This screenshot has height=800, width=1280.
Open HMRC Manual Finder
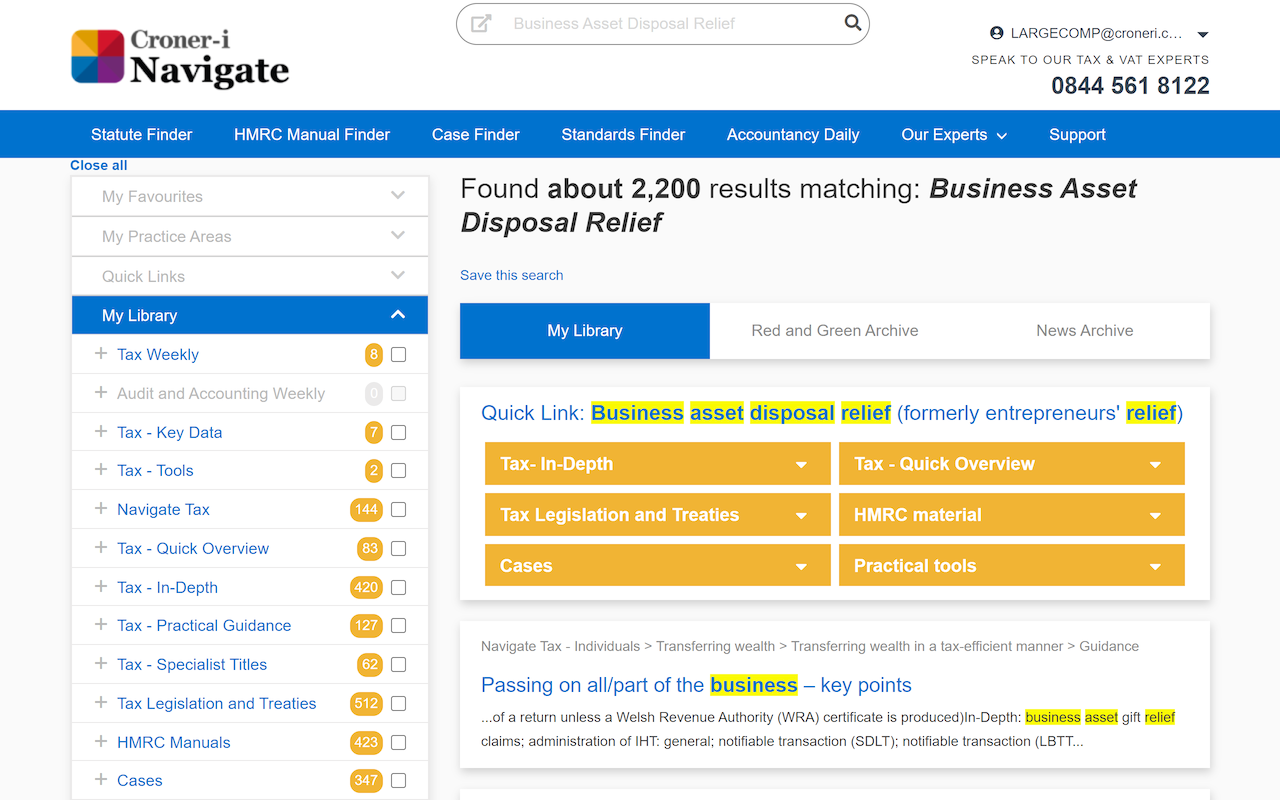click(312, 134)
